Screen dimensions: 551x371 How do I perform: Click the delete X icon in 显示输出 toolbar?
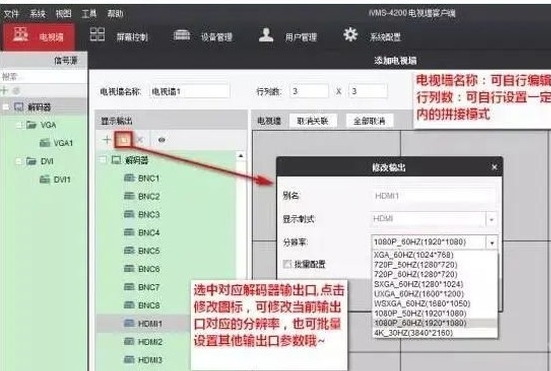(x=140, y=140)
